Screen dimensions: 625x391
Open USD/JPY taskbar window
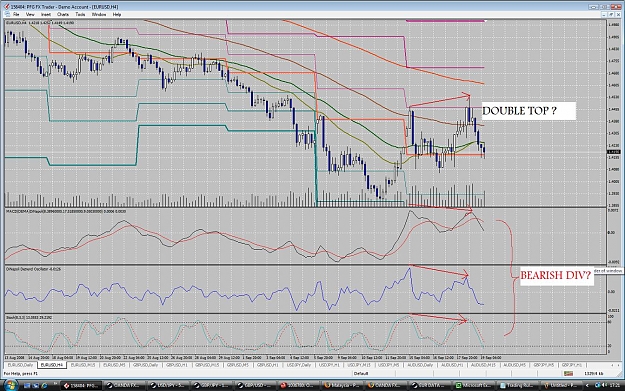(x=167, y=385)
